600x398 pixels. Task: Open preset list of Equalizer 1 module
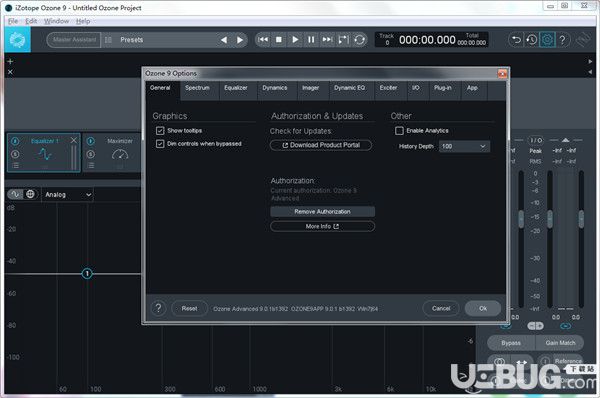coord(15,166)
